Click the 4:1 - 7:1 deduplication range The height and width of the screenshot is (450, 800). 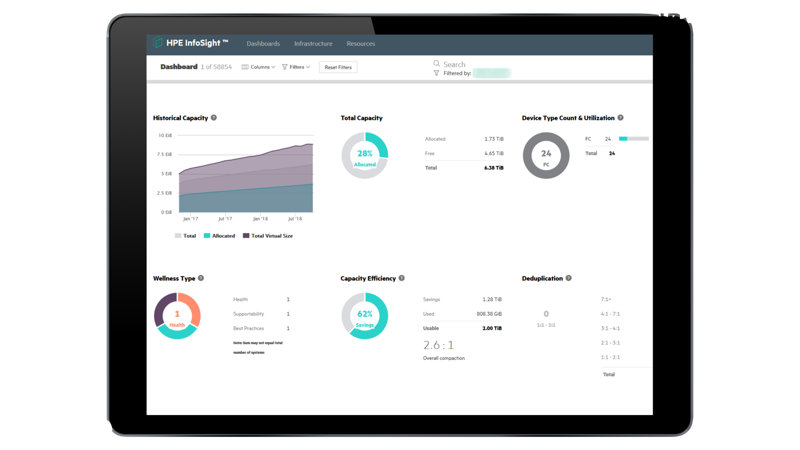pyautogui.click(x=610, y=314)
